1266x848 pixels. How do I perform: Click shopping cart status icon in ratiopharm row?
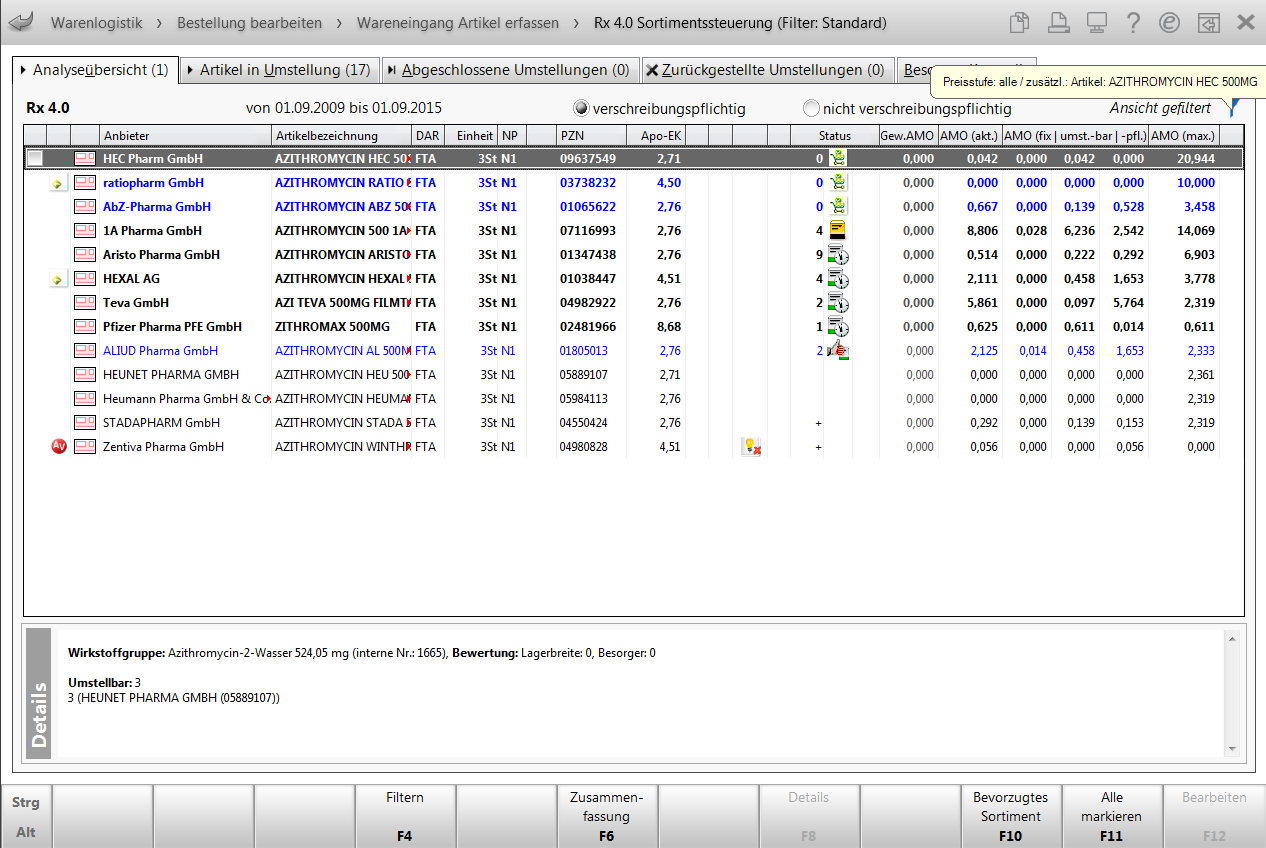[x=838, y=182]
